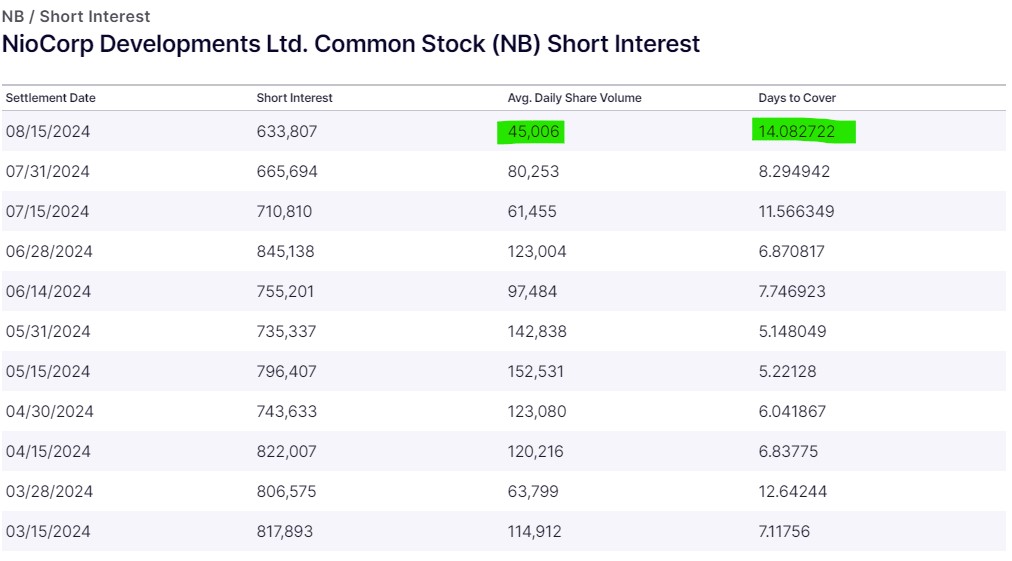Click the Avg. Daily Share Volume header
Viewport: 1012px width, 561px height.
coord(575,98)
